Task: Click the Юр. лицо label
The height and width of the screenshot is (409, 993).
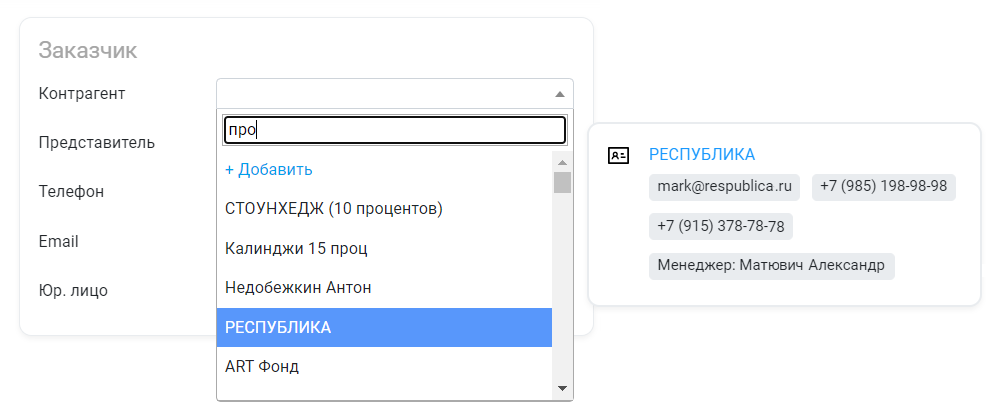Action: click(x=73, y=291)
